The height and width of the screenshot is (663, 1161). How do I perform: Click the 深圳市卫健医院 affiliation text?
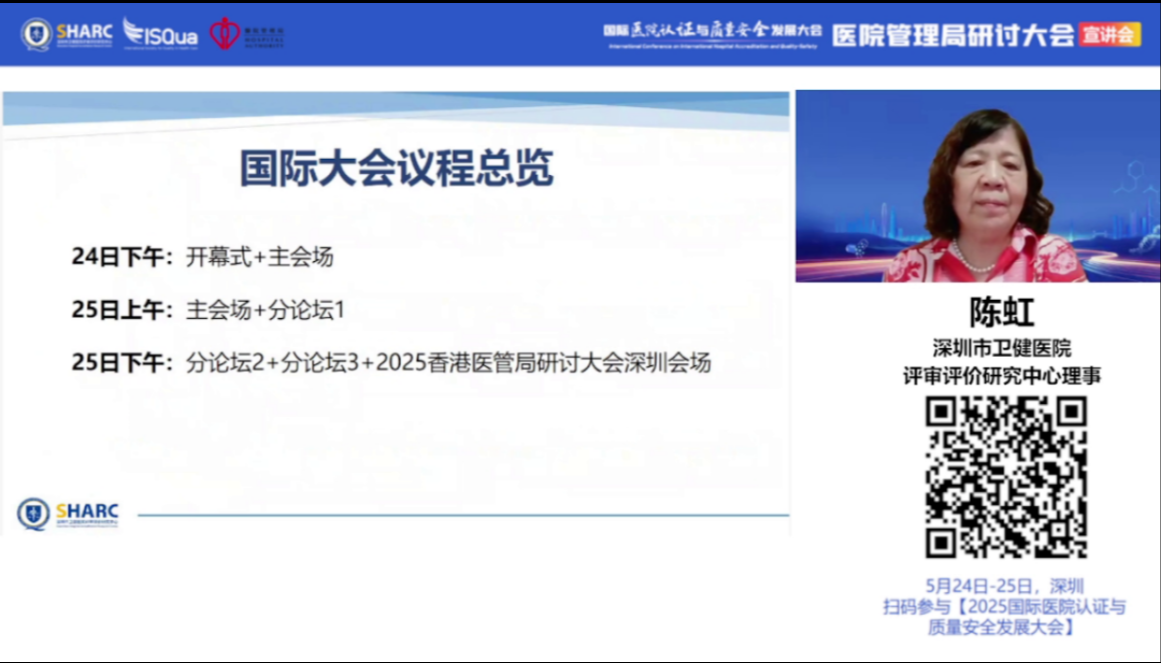coord(1003,348)
